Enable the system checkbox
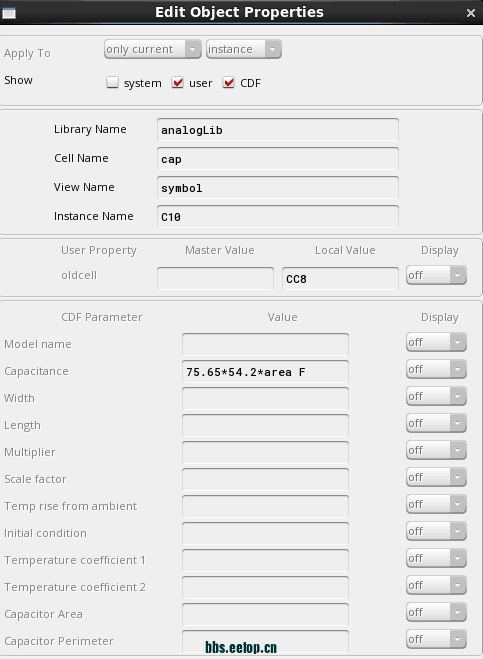 pyautogui.click(x=112, y=82)
